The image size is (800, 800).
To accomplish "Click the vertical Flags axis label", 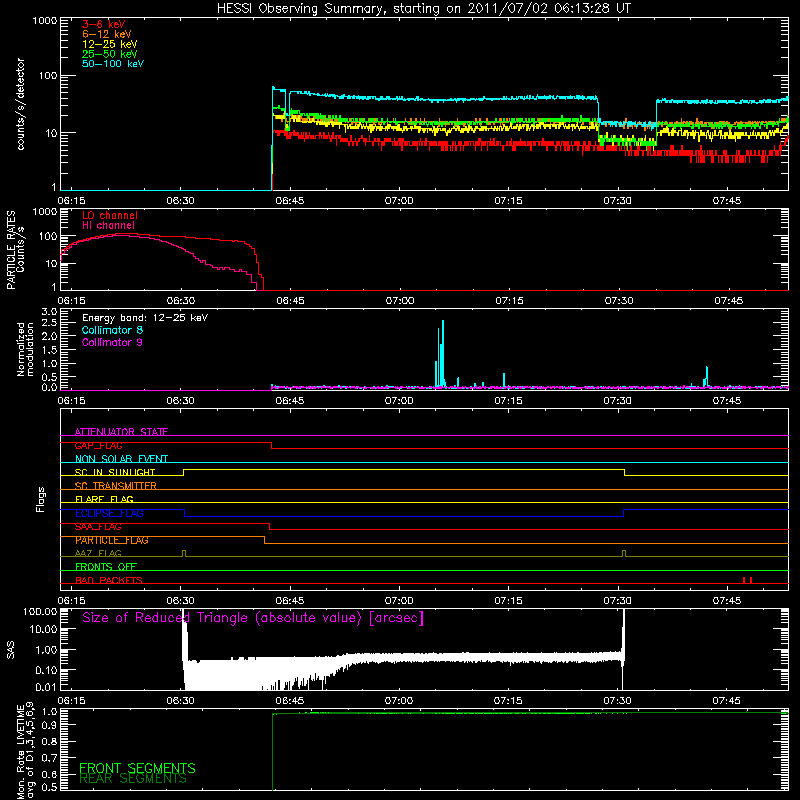I will [40, 499].
